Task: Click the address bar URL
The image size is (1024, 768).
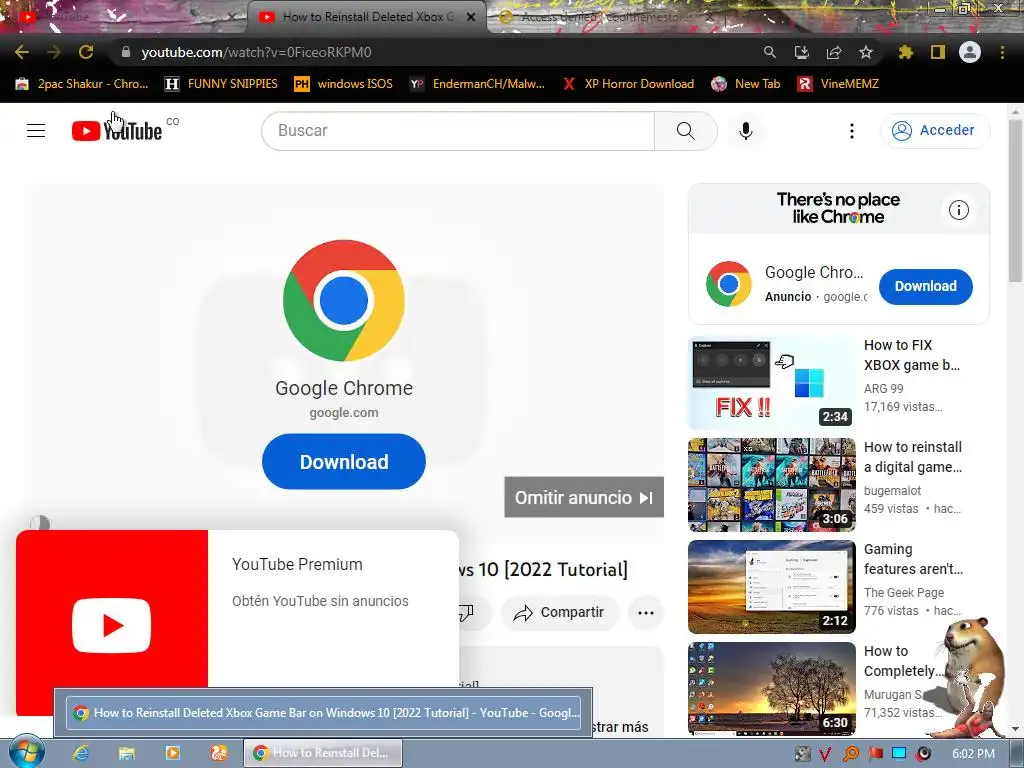Action: tap(256, 52)
